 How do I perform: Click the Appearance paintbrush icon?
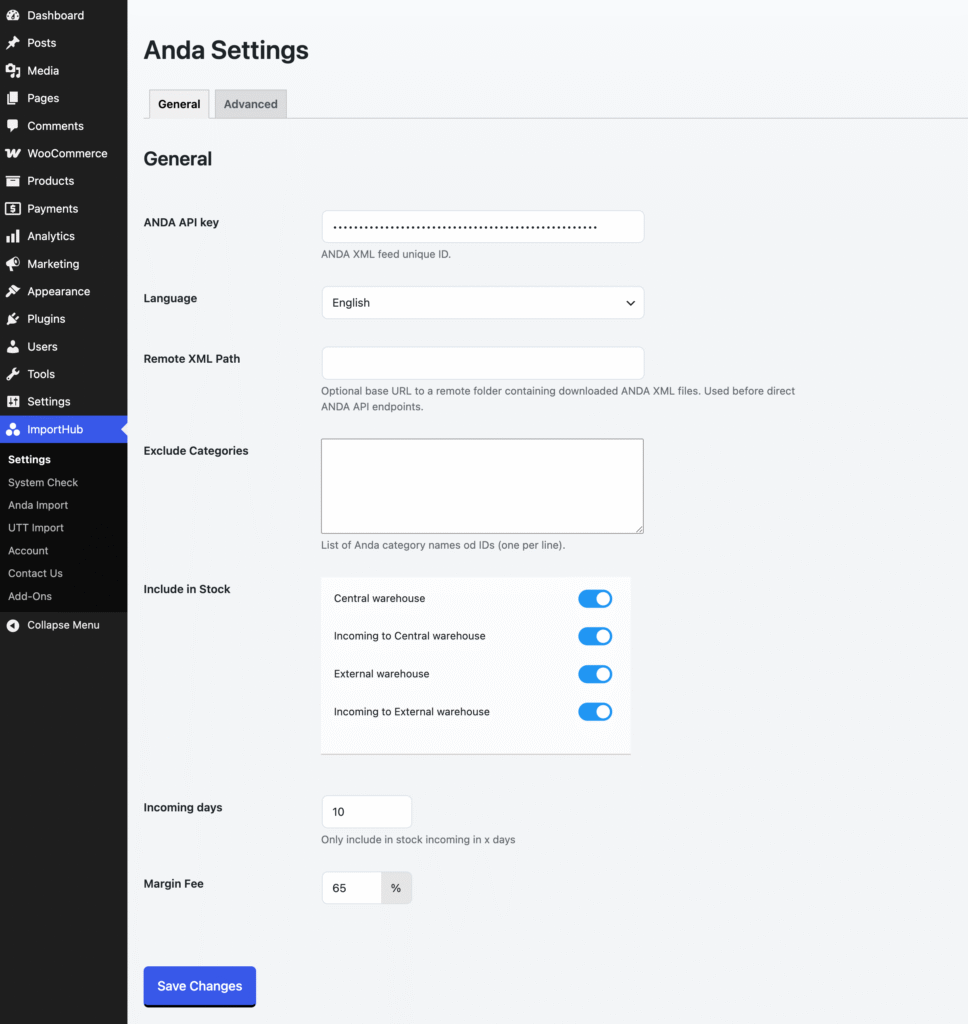12,291
